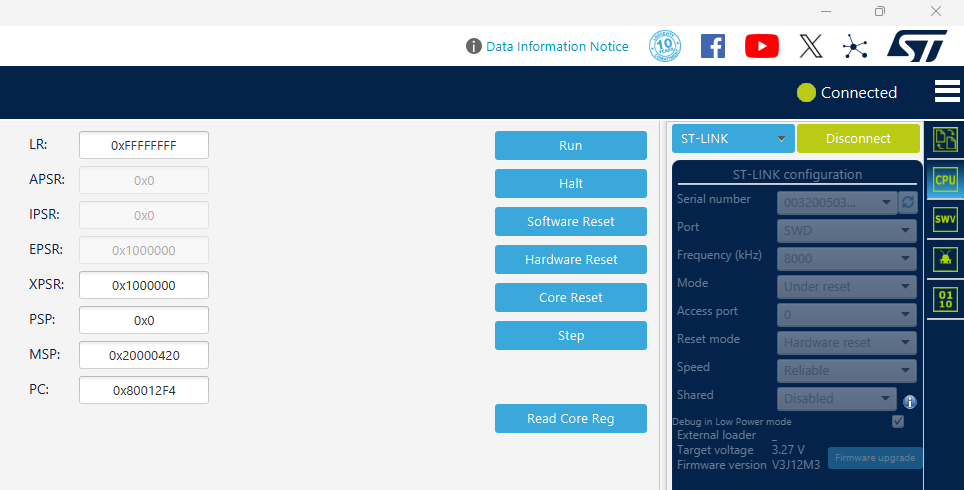
Task: Select the MSP register value field
Action: coord(144,355)
